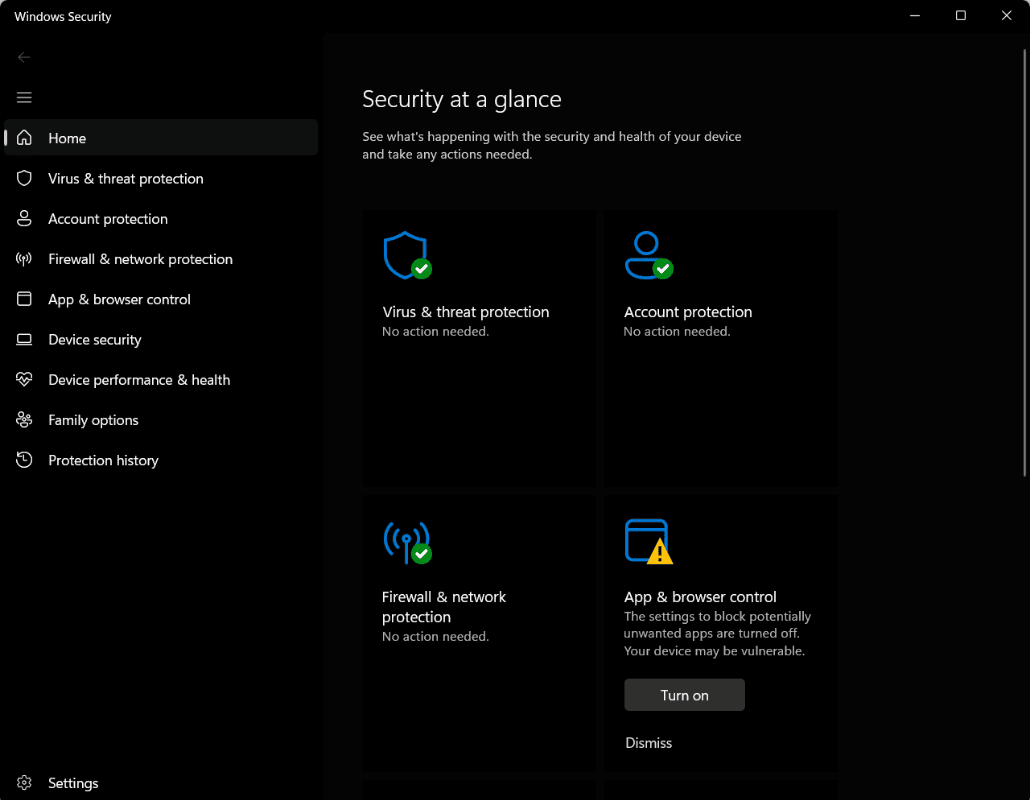Collapse the navigation pane with the hamburger button

tap(24, 97)
